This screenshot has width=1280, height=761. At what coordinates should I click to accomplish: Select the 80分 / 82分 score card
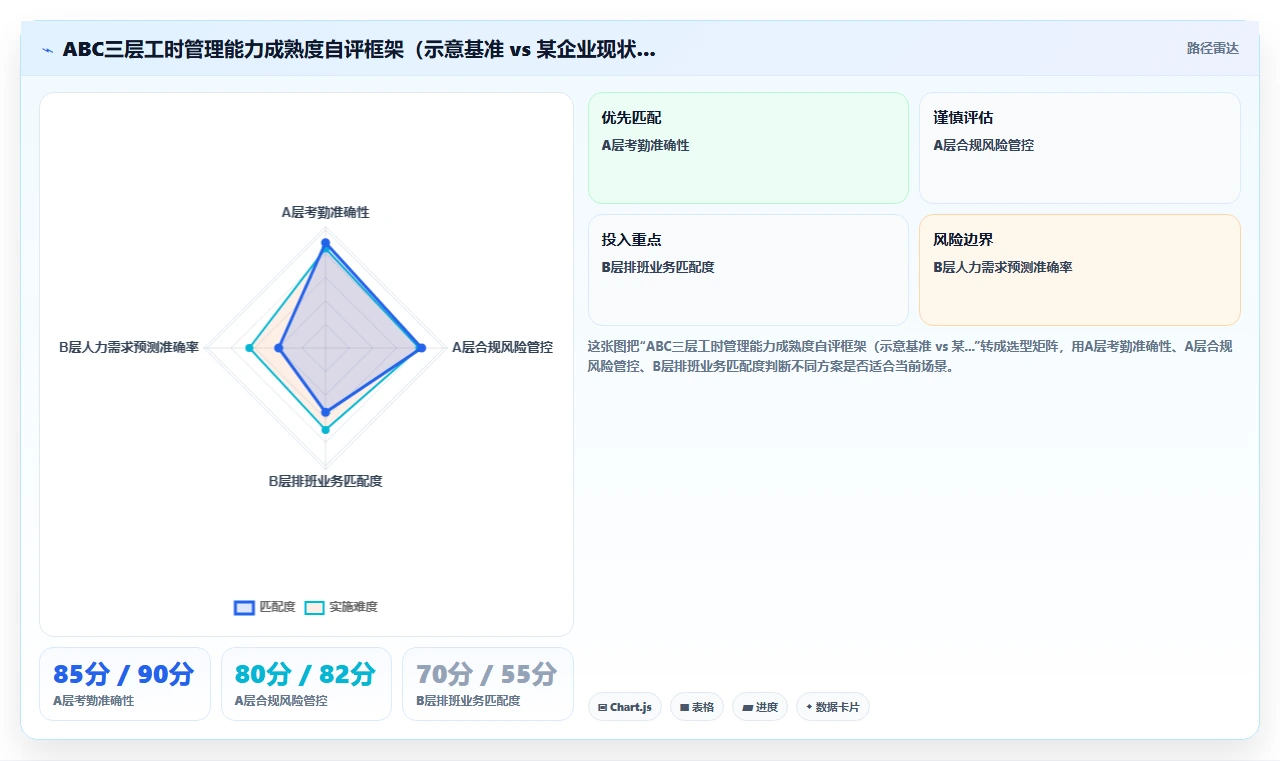point(306,684)
